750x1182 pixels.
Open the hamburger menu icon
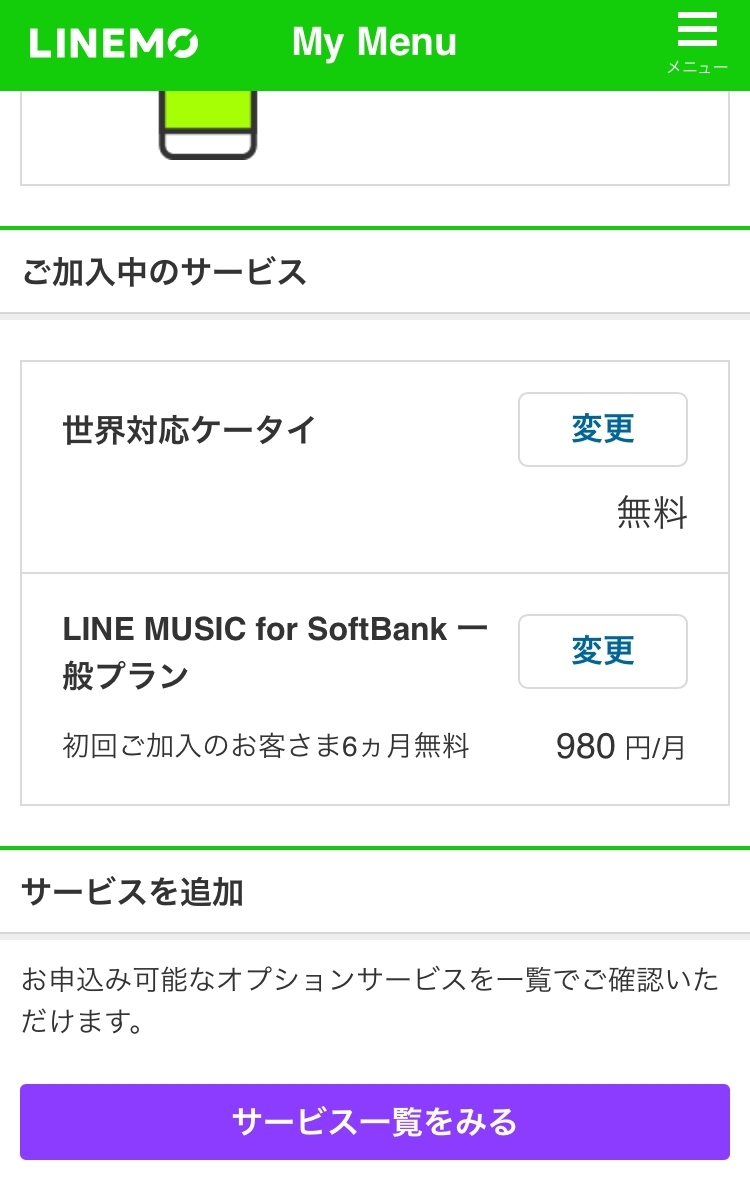click(697, 30)
